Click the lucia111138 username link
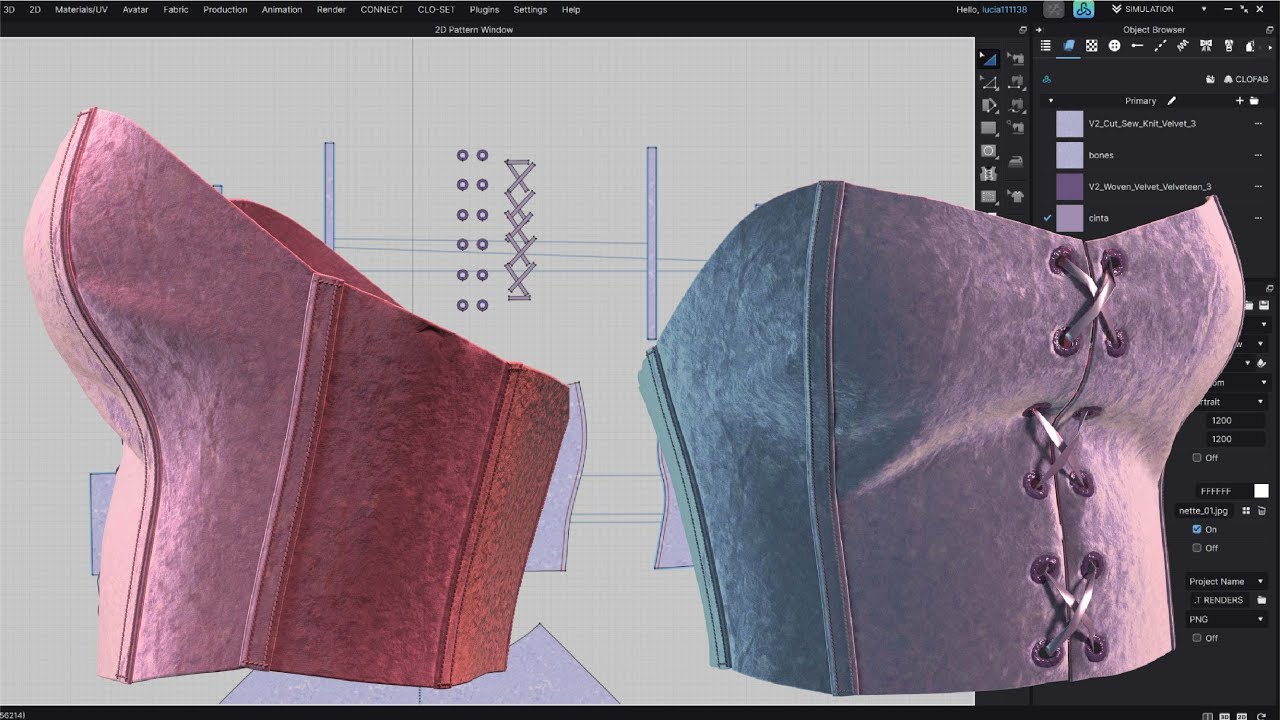The height and width of the screenshot is (720, 1280). (x=1004, y=9)
